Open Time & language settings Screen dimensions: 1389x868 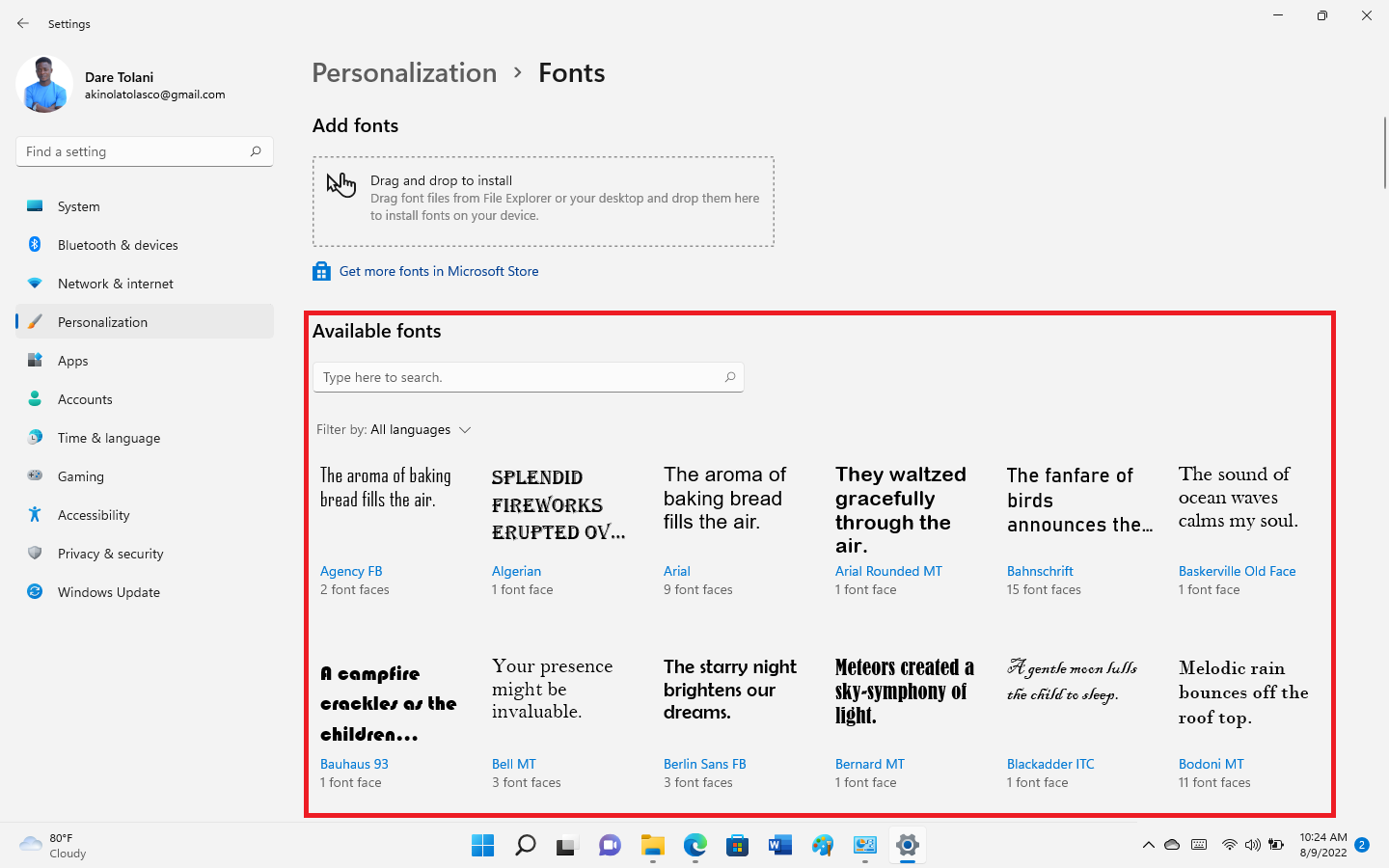[x=145, y=438]
